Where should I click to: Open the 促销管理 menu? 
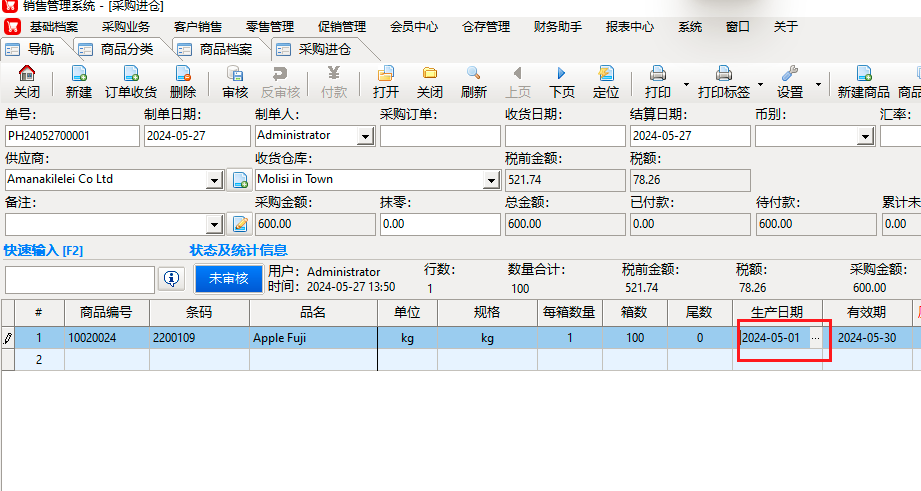pos(342,27)
